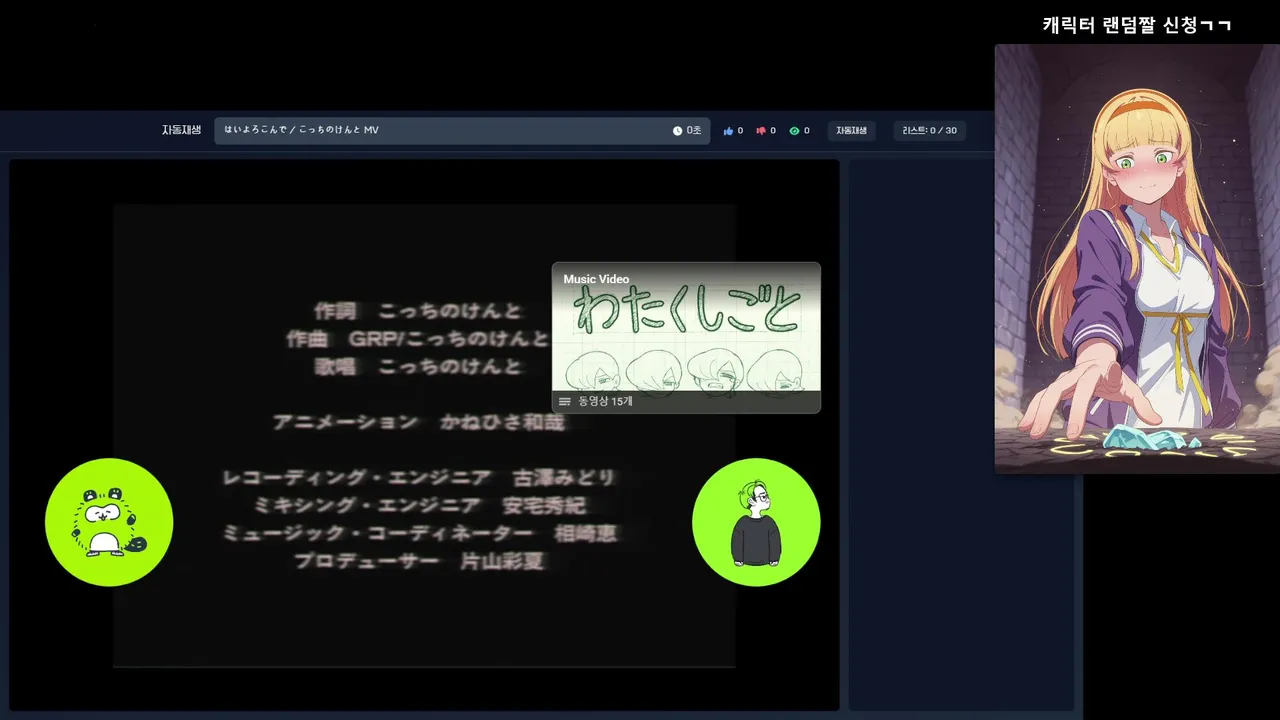This screenshot has width=1280, height=720.
Task: Click the thumbs-down dislike icon
Action: 761,131
